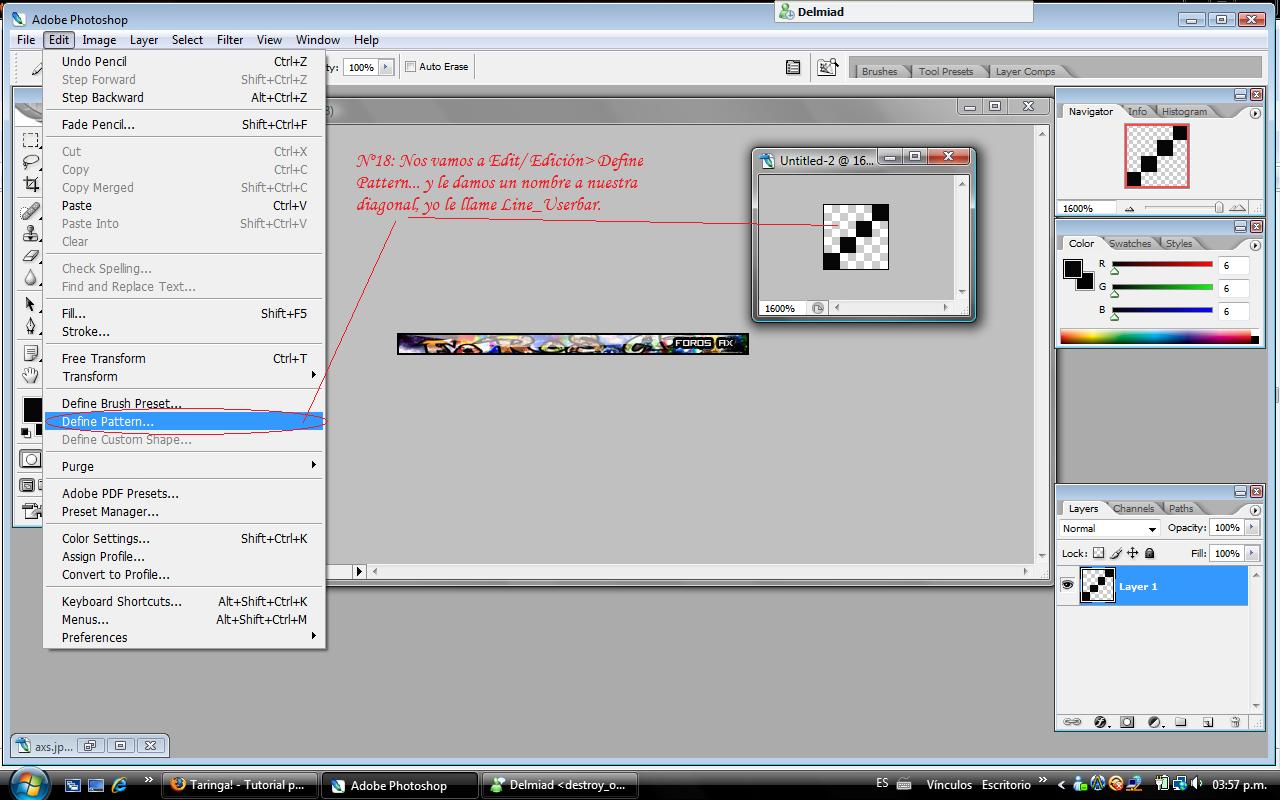Open the Color panel options menu arrow

(x=1254, y=245)
